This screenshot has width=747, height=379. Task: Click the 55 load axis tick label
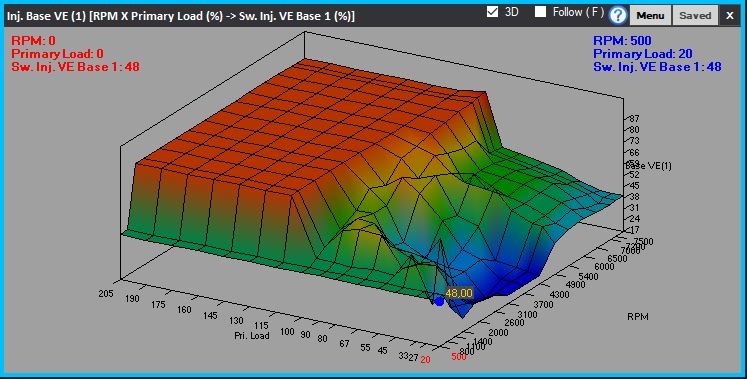coord(365,348)
